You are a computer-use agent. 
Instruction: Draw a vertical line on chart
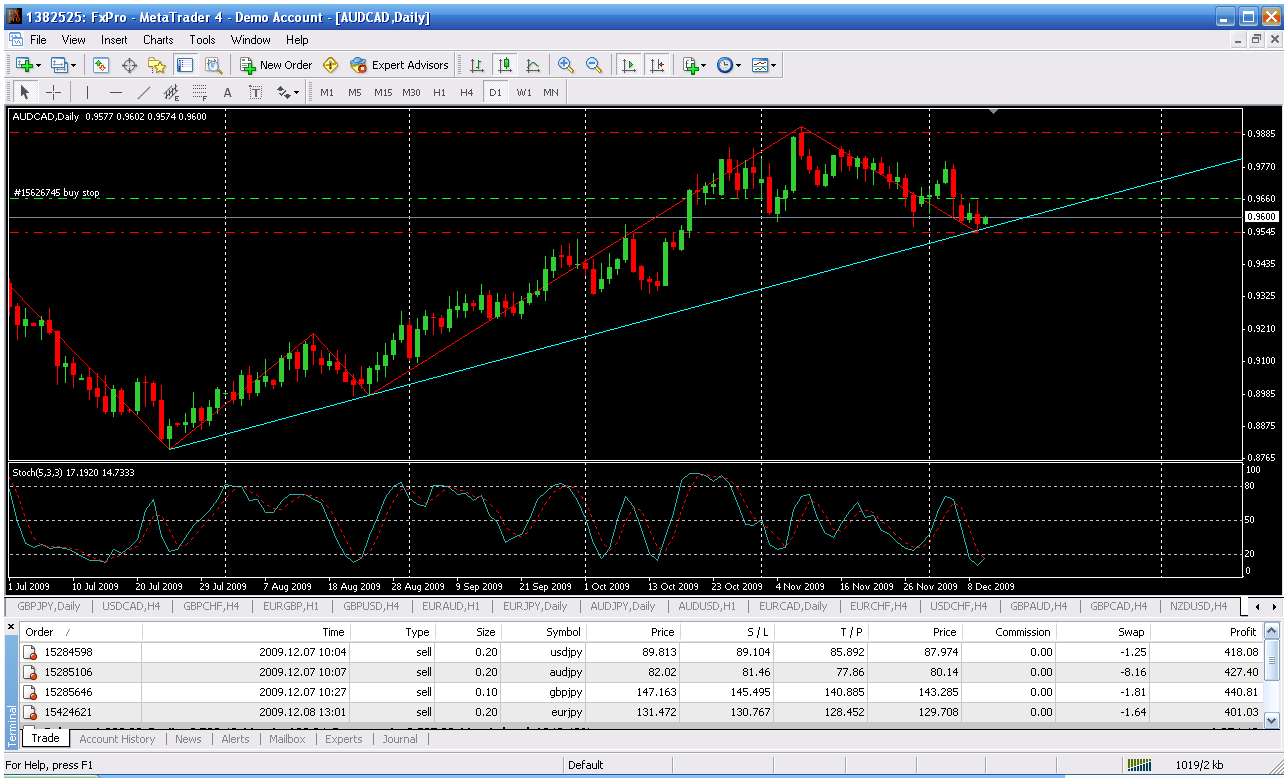pos(88,92)
